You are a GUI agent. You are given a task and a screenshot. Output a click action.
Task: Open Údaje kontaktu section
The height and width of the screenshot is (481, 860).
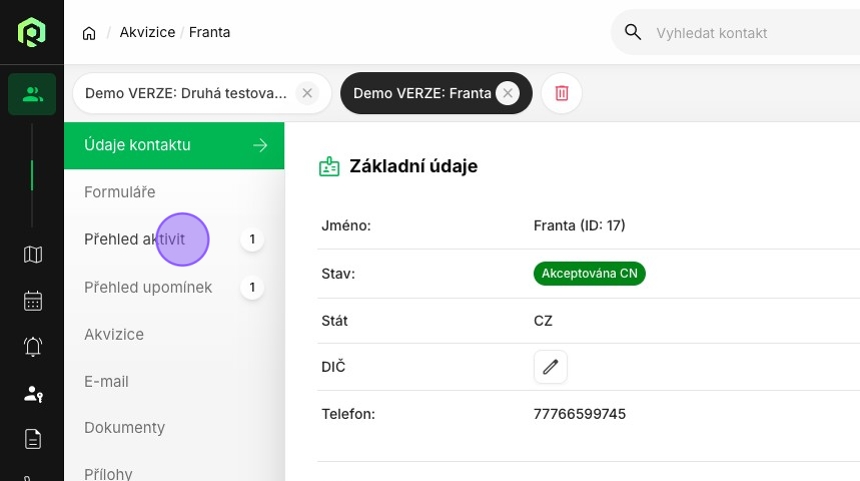[x=174, y=145]
